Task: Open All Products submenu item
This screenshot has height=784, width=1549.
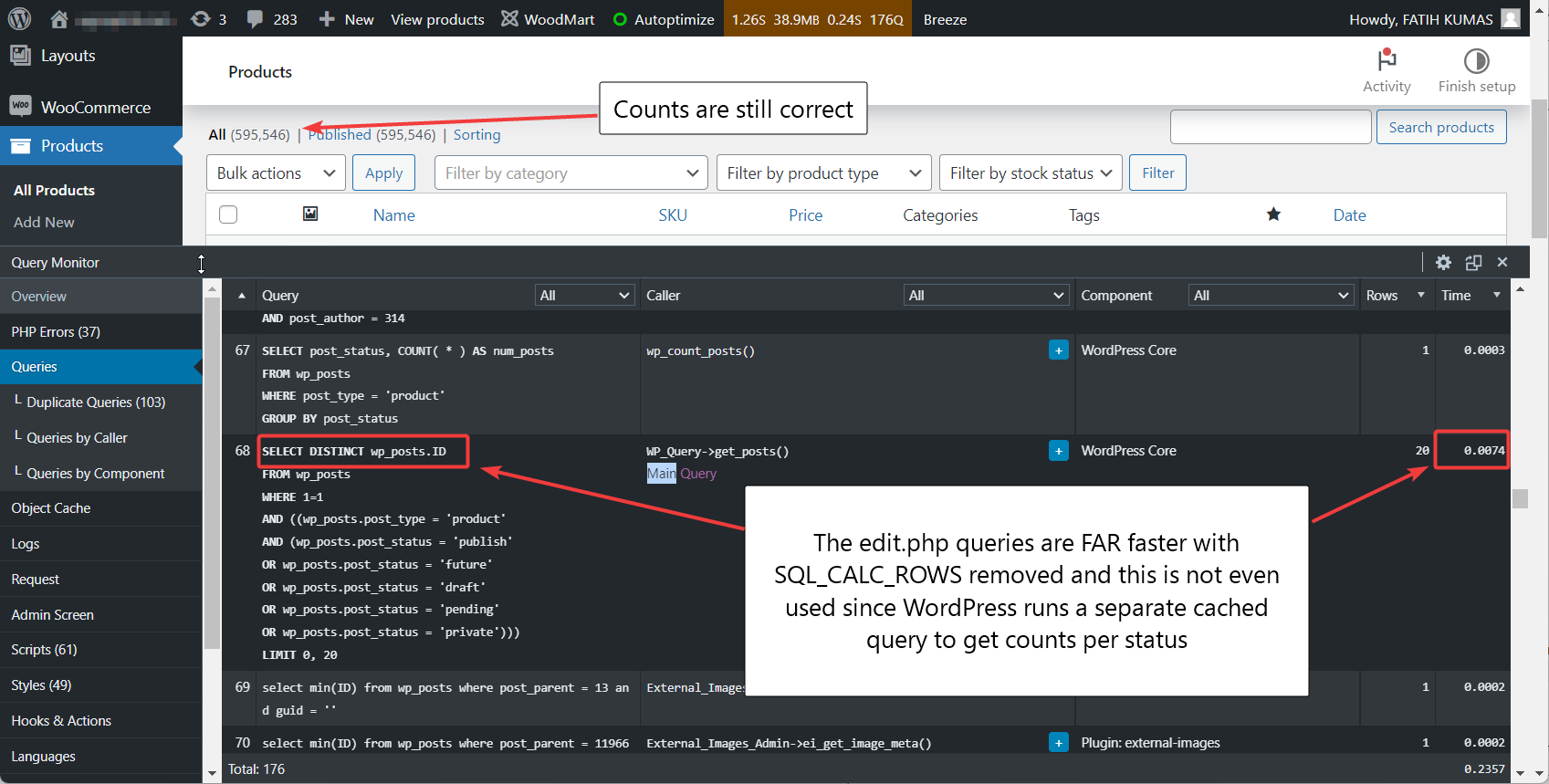Action: point(54,190)
